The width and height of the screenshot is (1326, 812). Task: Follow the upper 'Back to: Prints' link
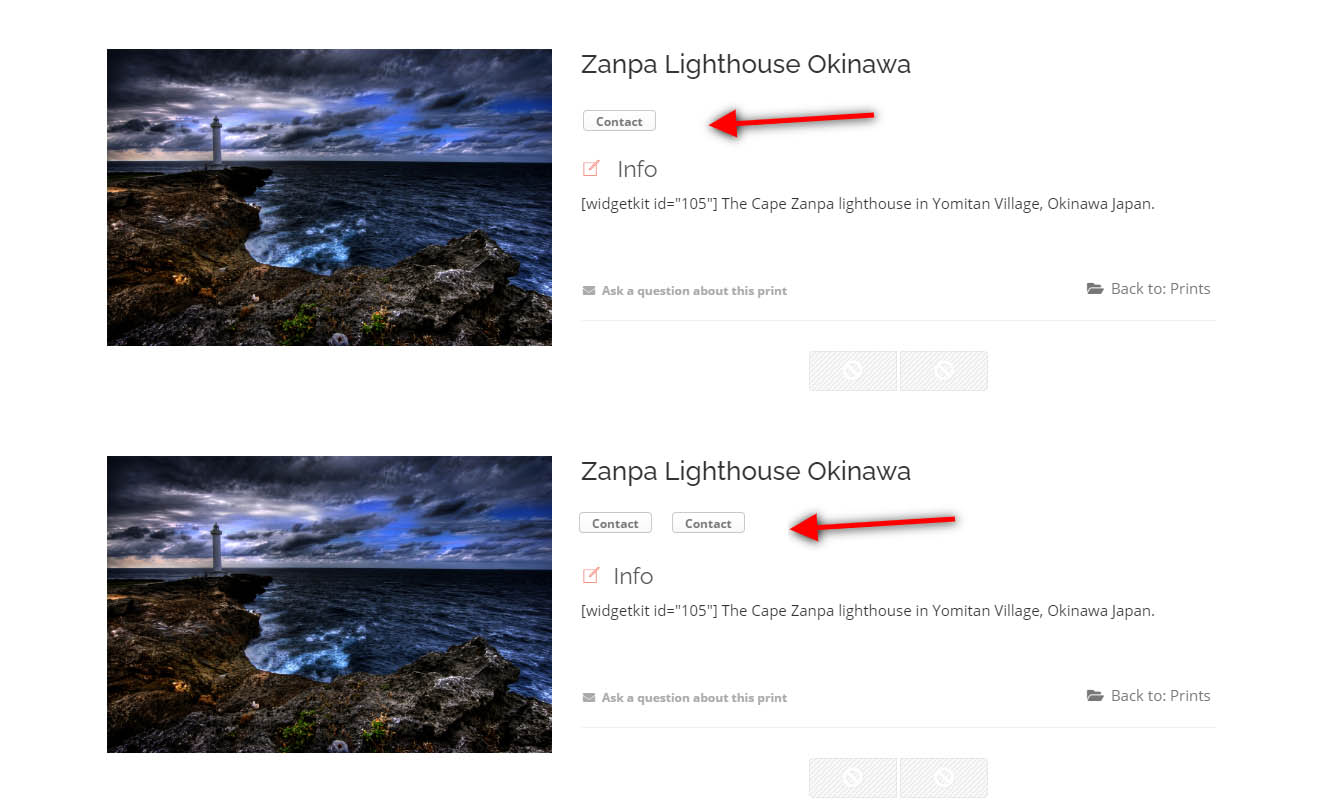[x=1160, y=289]
